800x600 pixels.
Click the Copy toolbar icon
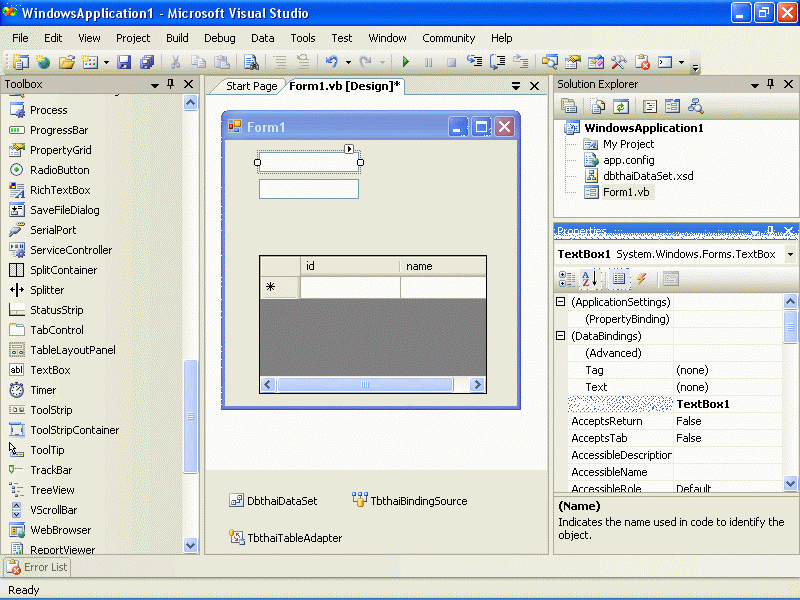coord(198,62)
